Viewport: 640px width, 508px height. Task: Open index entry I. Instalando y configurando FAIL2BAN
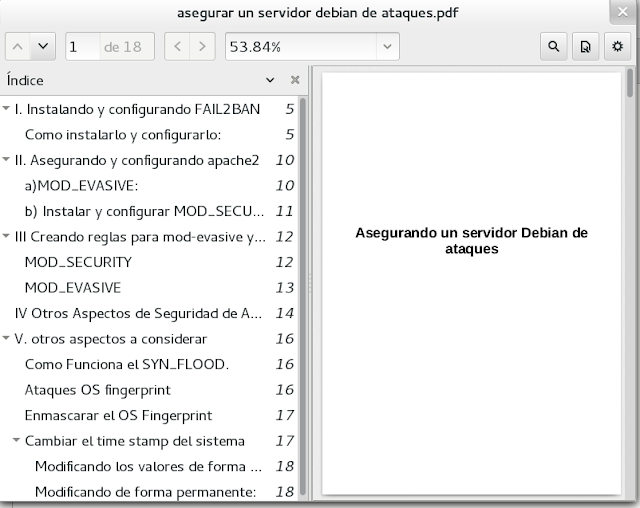[x=137, y=109]
